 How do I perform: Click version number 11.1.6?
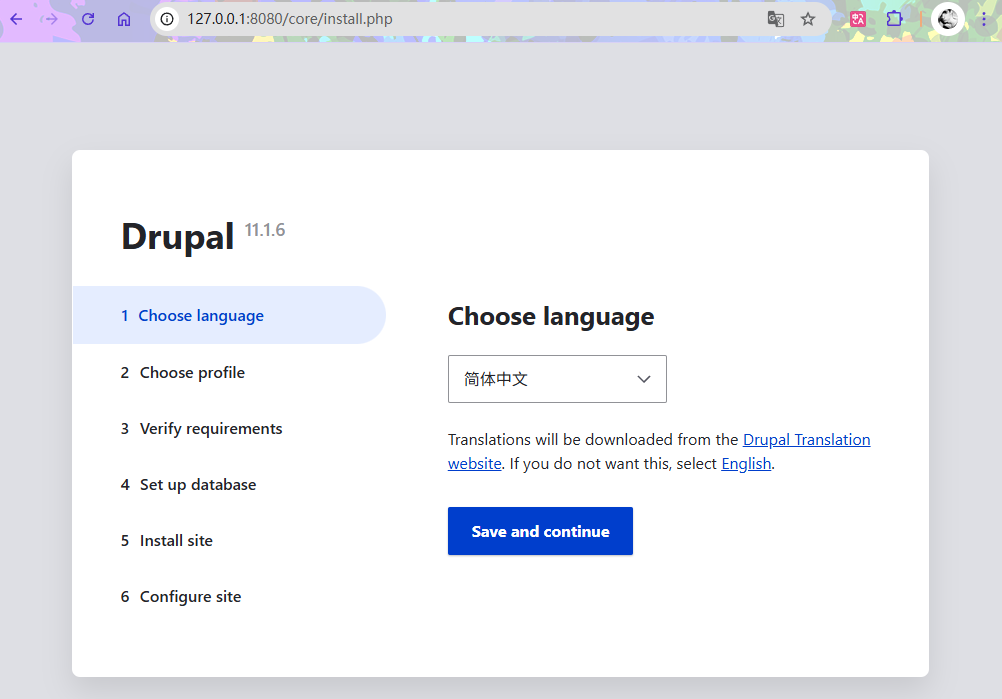(265, 230)
